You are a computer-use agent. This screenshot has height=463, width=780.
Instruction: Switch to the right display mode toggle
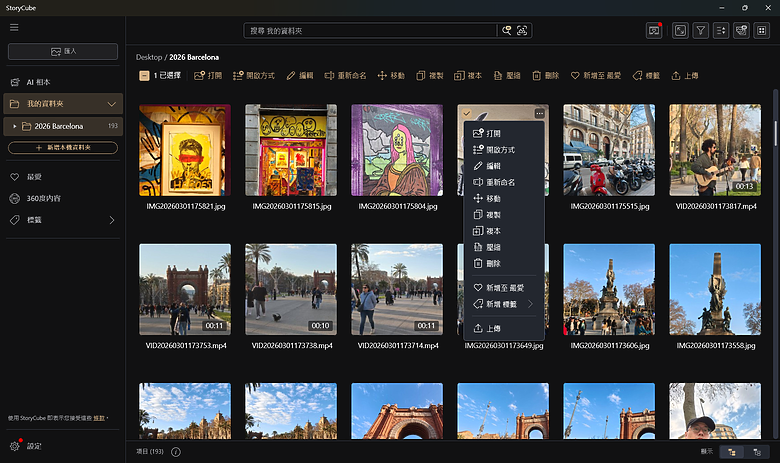755,452
